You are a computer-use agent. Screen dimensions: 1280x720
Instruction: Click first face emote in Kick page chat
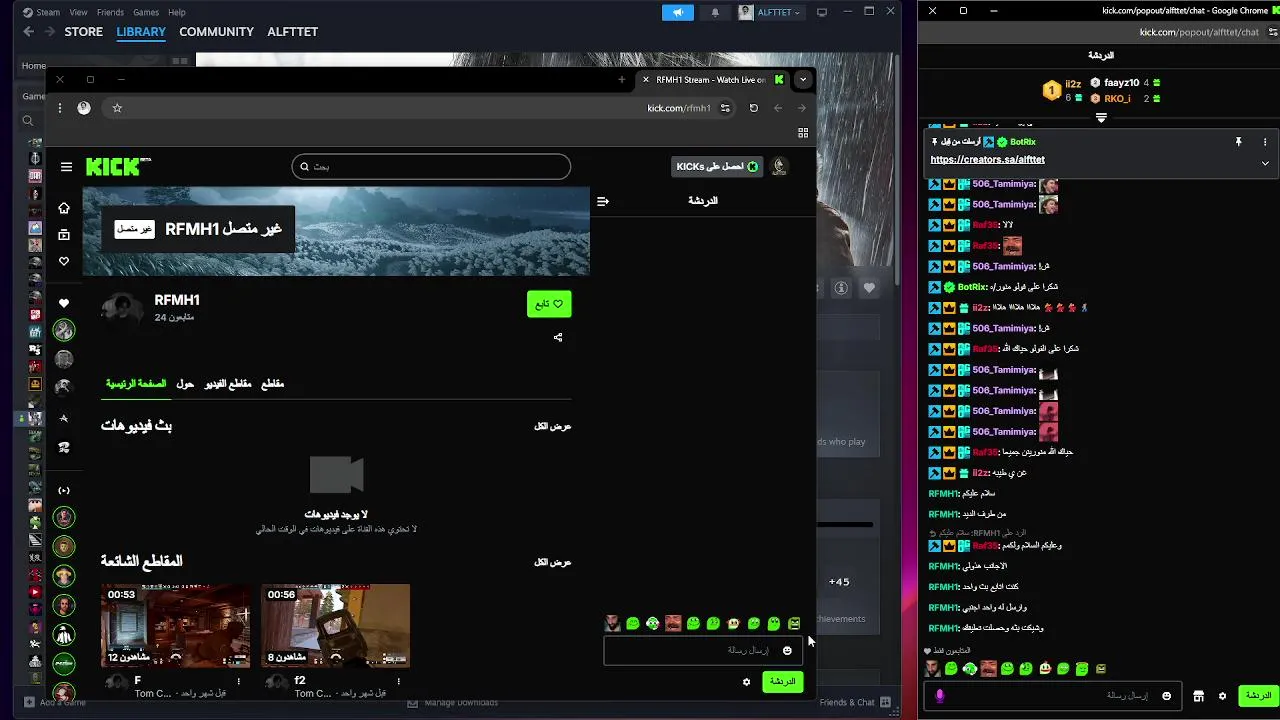[613, 623]
